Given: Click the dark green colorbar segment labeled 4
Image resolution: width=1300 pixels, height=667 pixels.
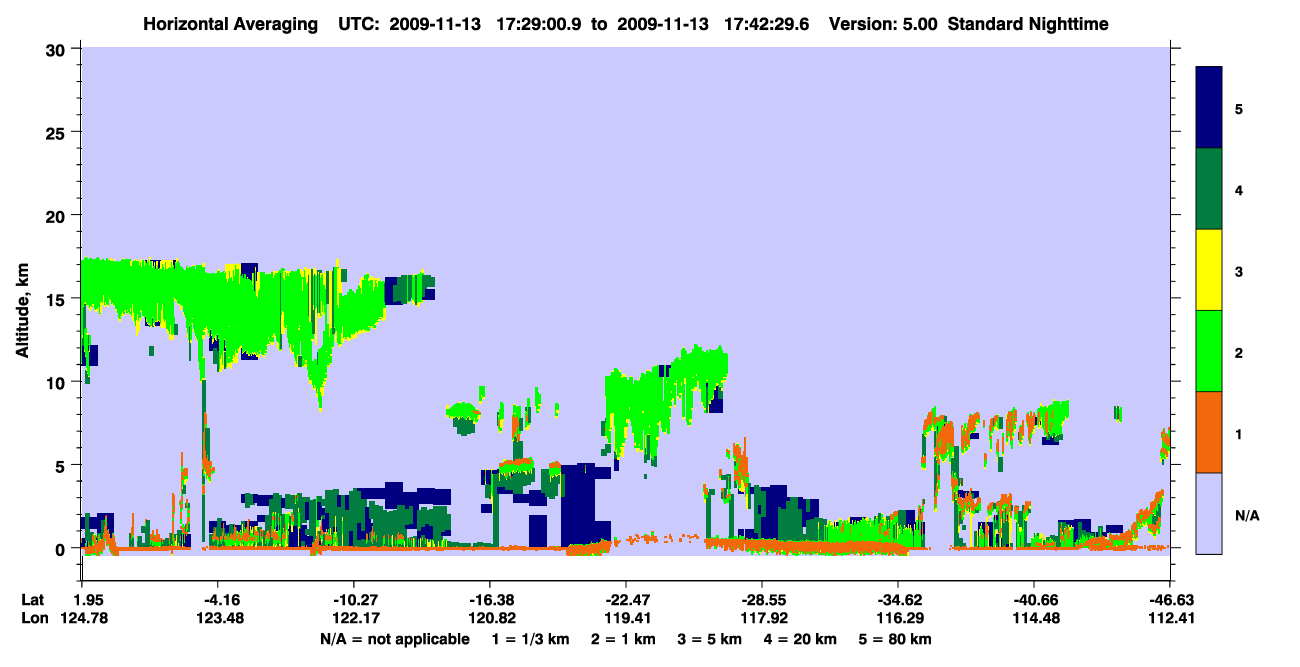Looking at the screenshot, I should (1209, 189).
